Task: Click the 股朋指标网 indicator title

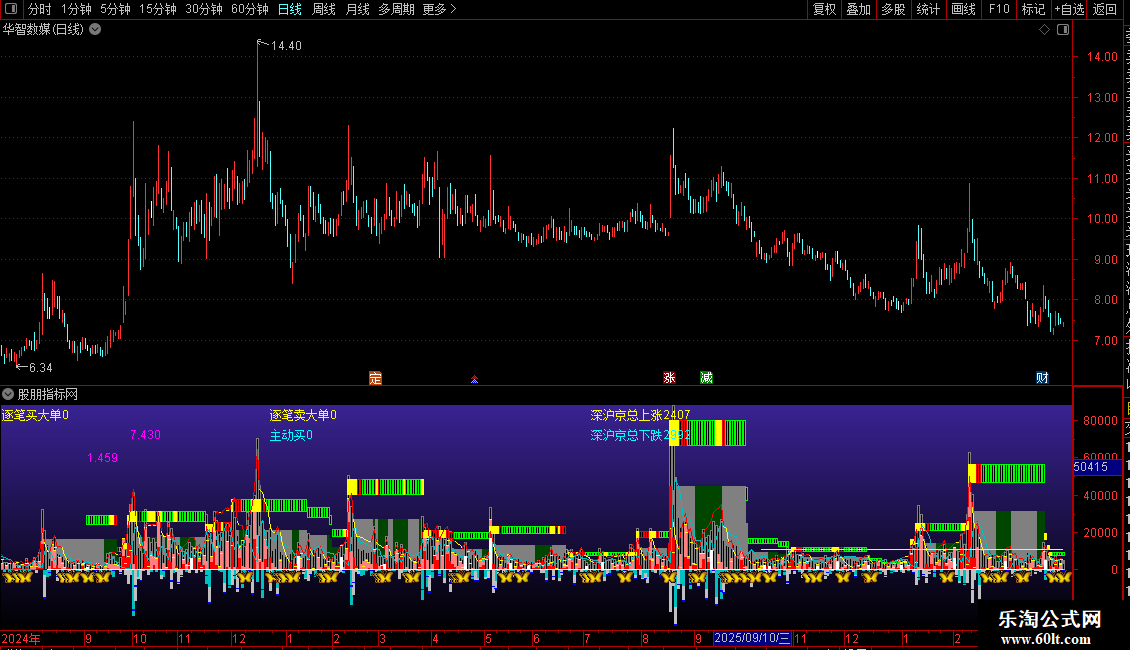Action: pos(48,394)
